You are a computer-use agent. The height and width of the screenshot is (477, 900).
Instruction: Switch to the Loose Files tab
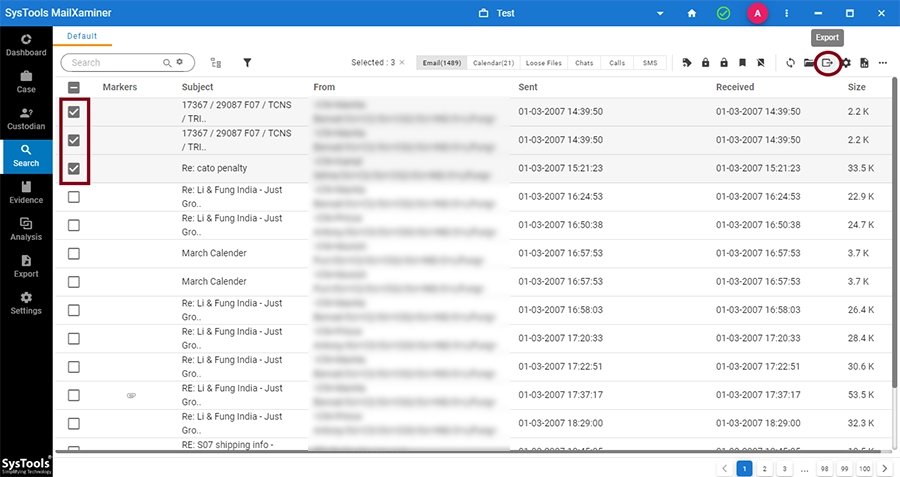tap(544, 63)
